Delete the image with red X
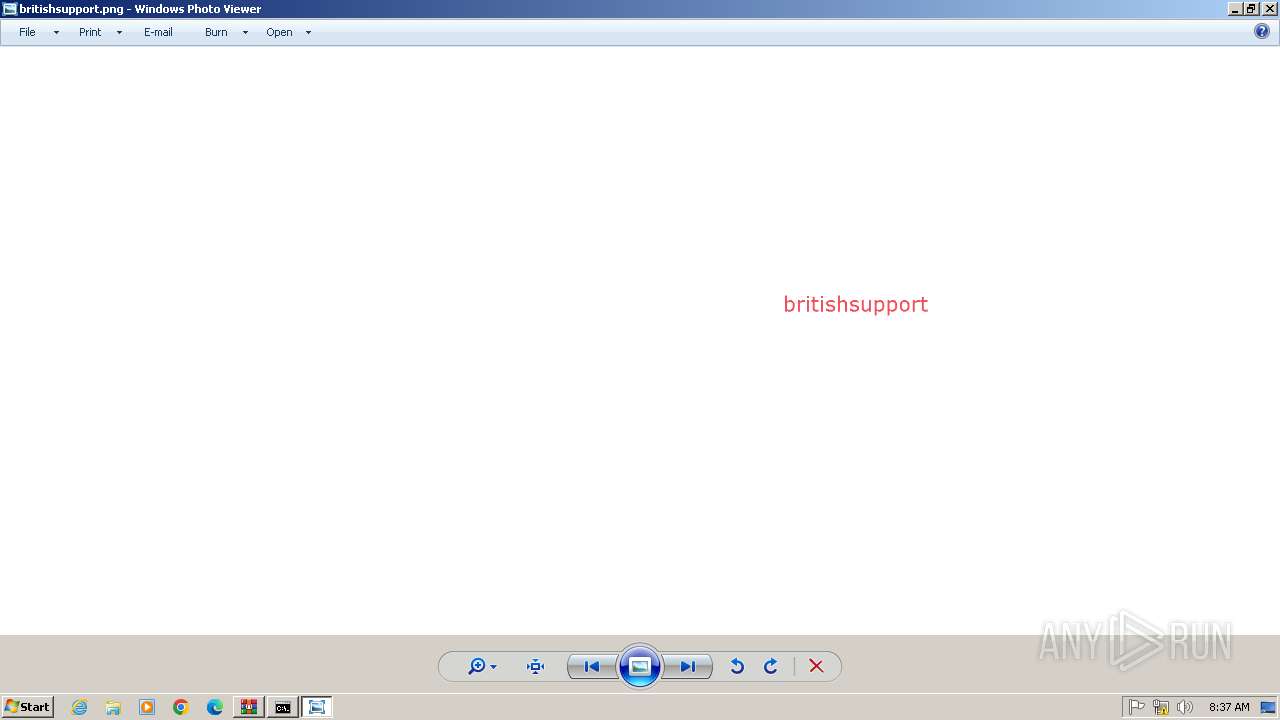 coord(816,666)
